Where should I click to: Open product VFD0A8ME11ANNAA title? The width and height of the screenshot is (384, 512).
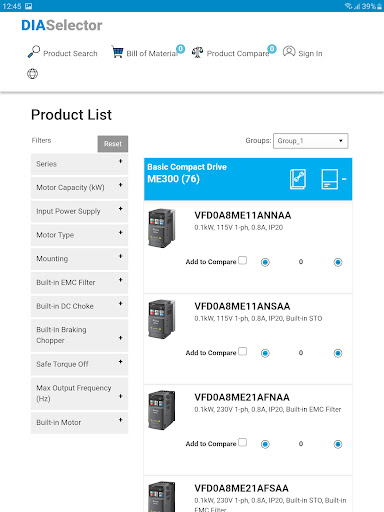[243, 215]
